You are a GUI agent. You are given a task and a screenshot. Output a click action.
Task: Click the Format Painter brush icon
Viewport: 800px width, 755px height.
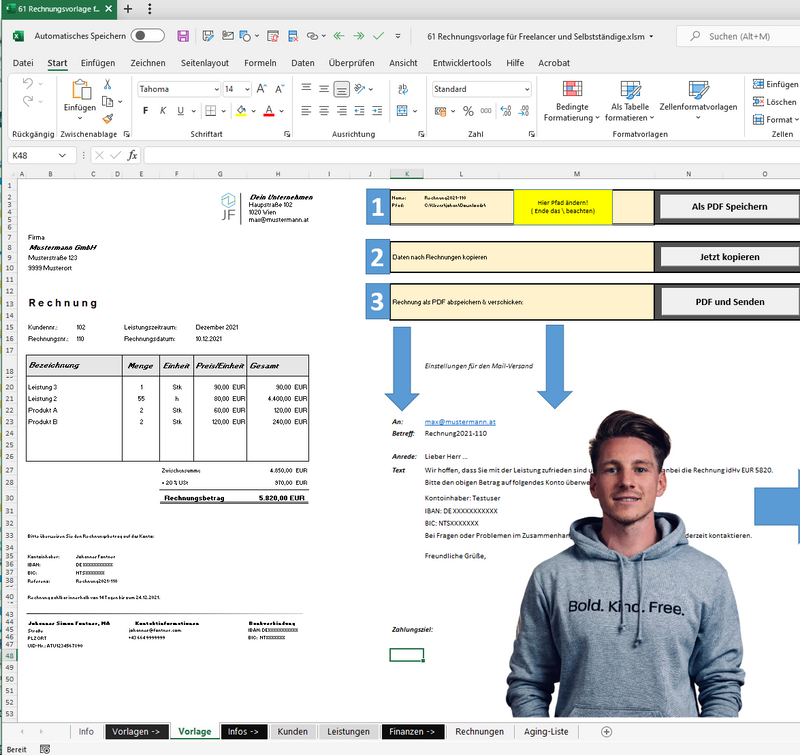[107, 119]
